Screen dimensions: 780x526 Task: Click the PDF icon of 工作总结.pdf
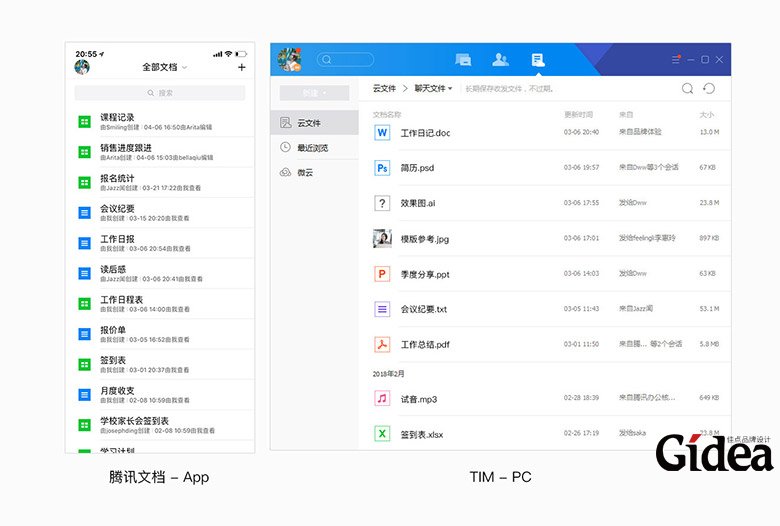pos(382,344)
